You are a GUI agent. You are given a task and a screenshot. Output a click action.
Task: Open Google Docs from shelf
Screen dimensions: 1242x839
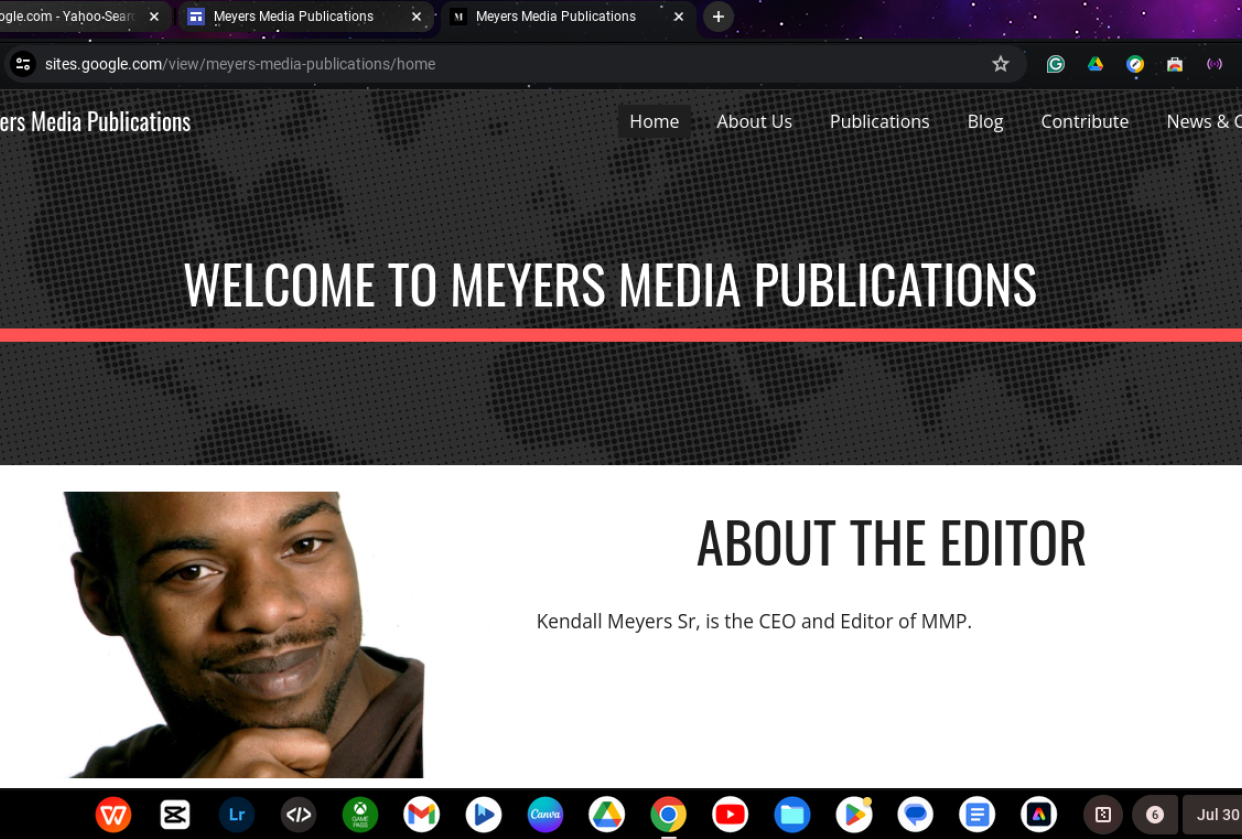(x=977, y=815)
